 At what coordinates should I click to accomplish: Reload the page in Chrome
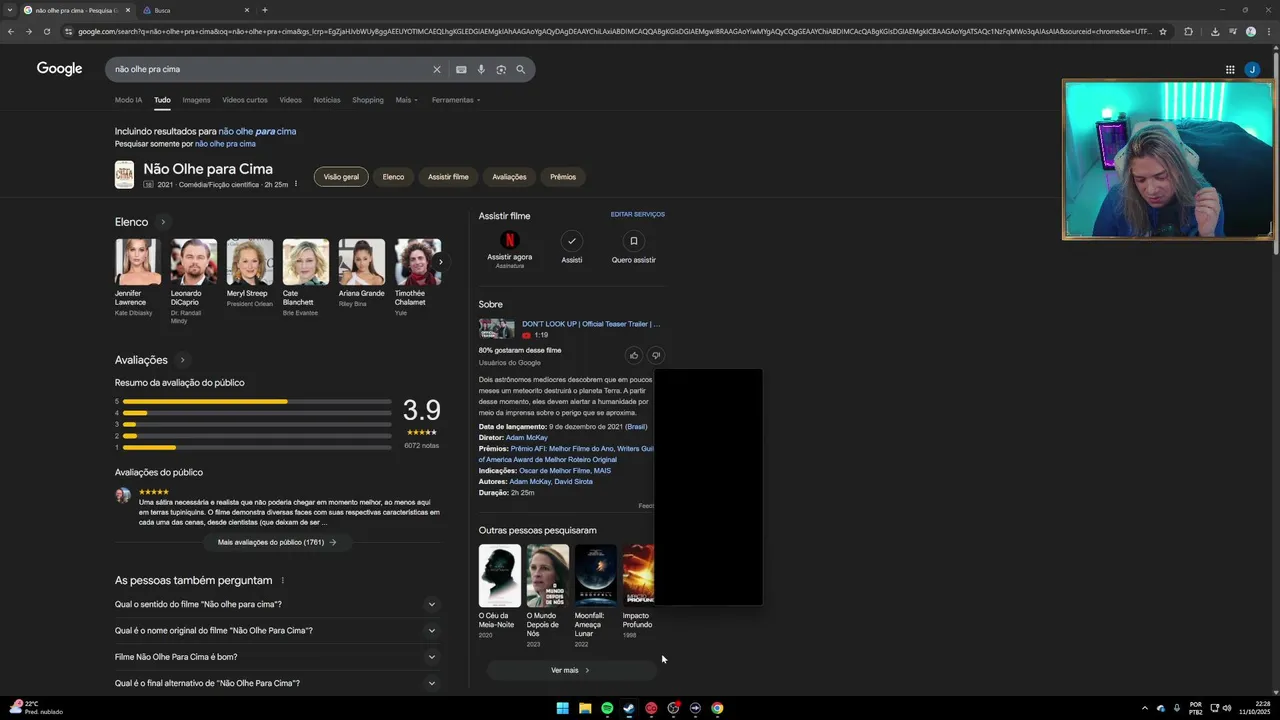46,31
